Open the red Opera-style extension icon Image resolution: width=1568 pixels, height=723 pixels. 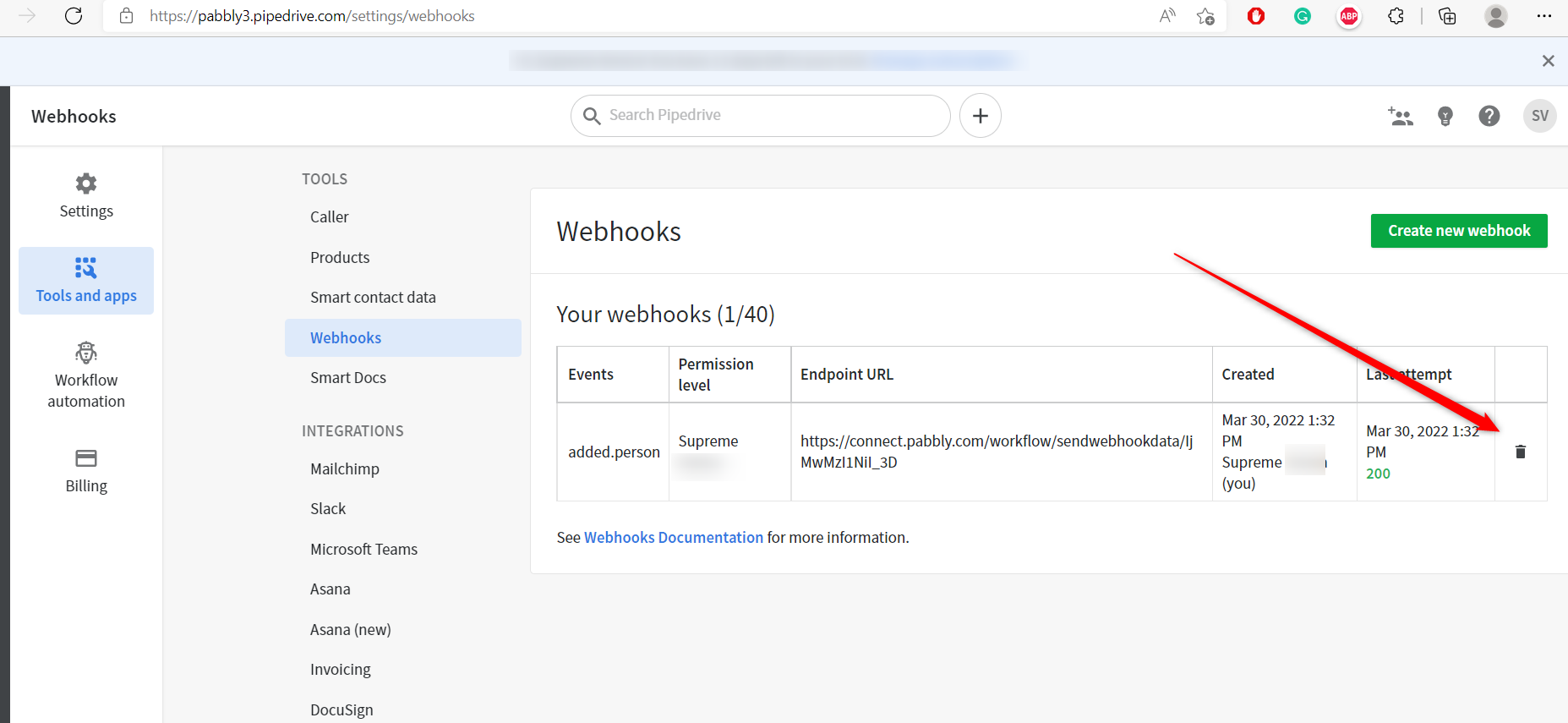[x=1256, y=16]
